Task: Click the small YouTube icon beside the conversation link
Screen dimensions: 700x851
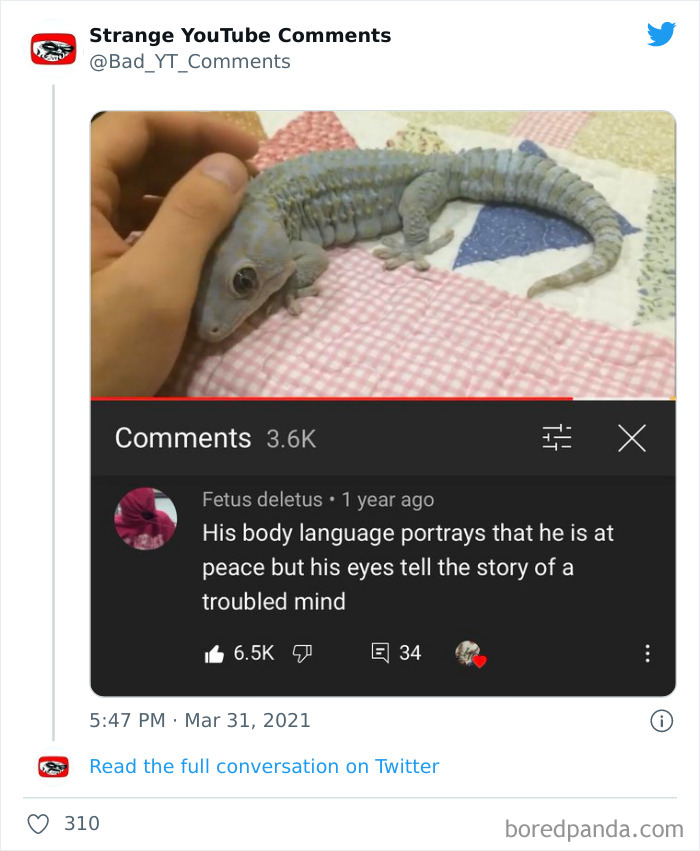Action: pos(52,766)
